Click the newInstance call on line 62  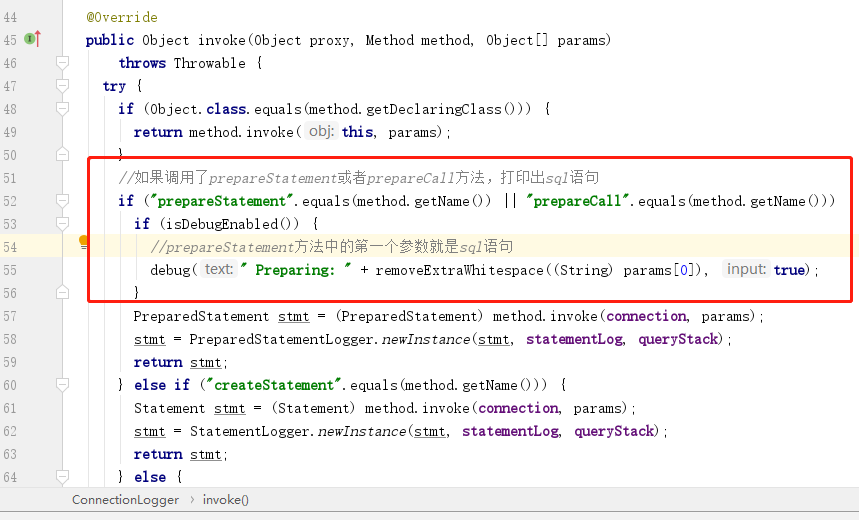[x=362, y=431]
